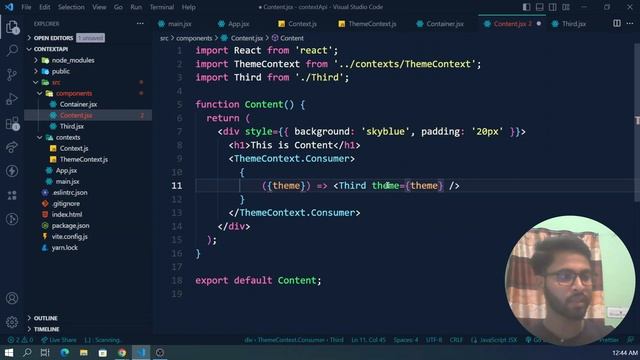Open File Explorer from taskbar
This screenshot has height=360, width=640.
point(84,352)
